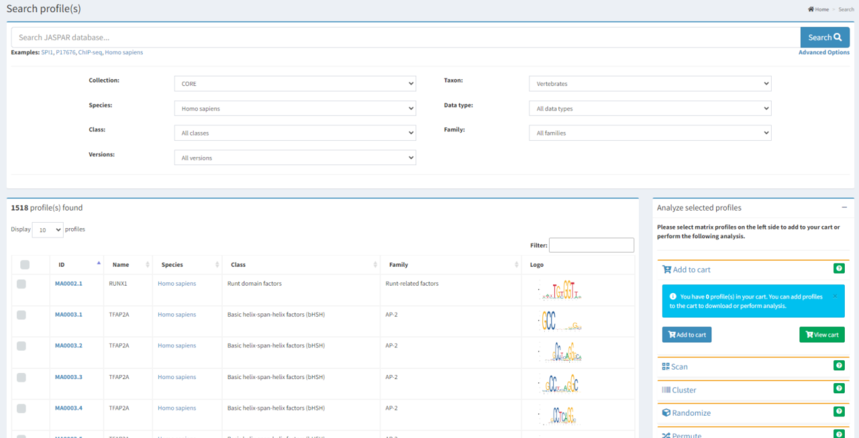
Task: Check the box for MA0002.1 row
Action: pos(21,284)
